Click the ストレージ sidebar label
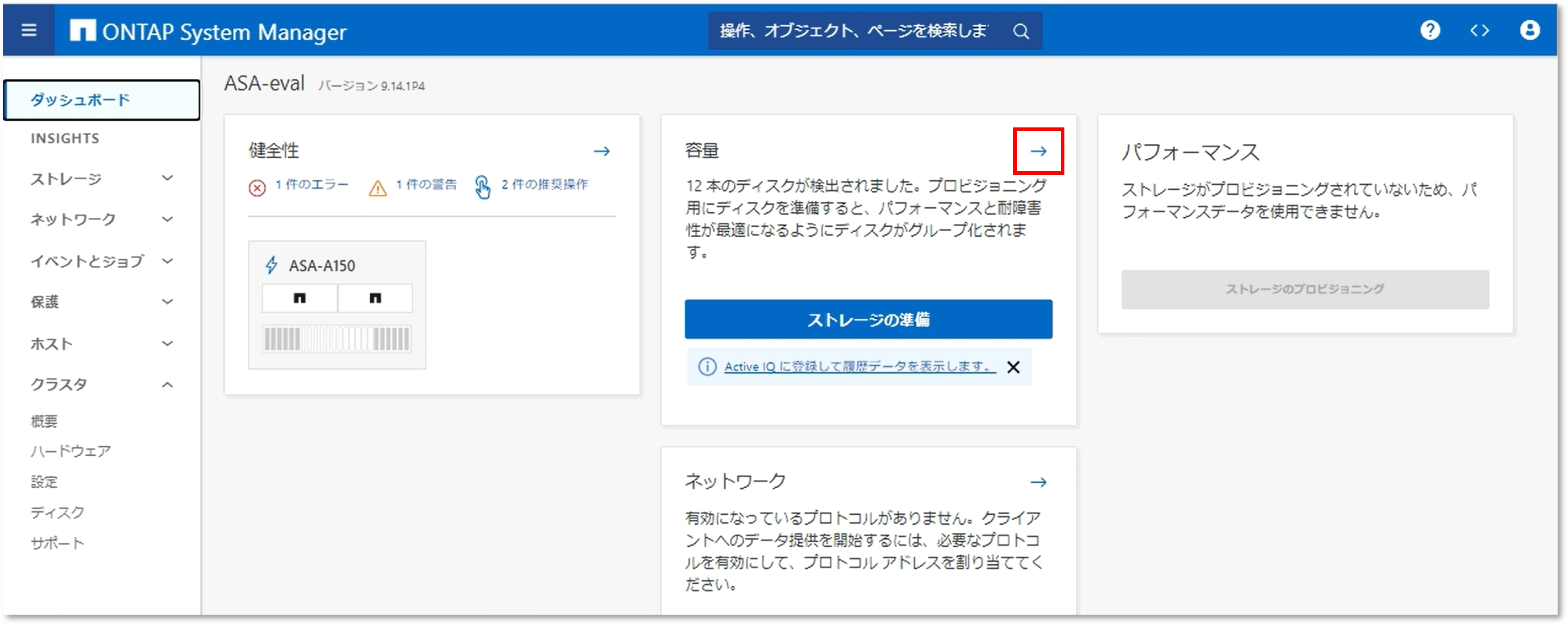This screenshot has width=1568, height=625. 66,178
